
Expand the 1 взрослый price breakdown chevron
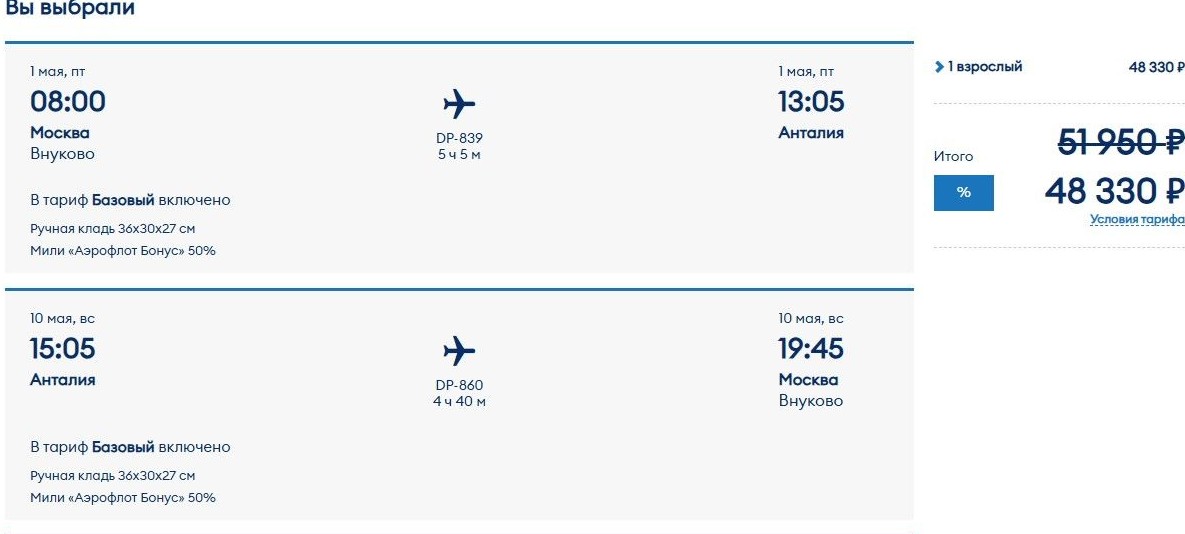pyautogui.click(x=939, y=67)
